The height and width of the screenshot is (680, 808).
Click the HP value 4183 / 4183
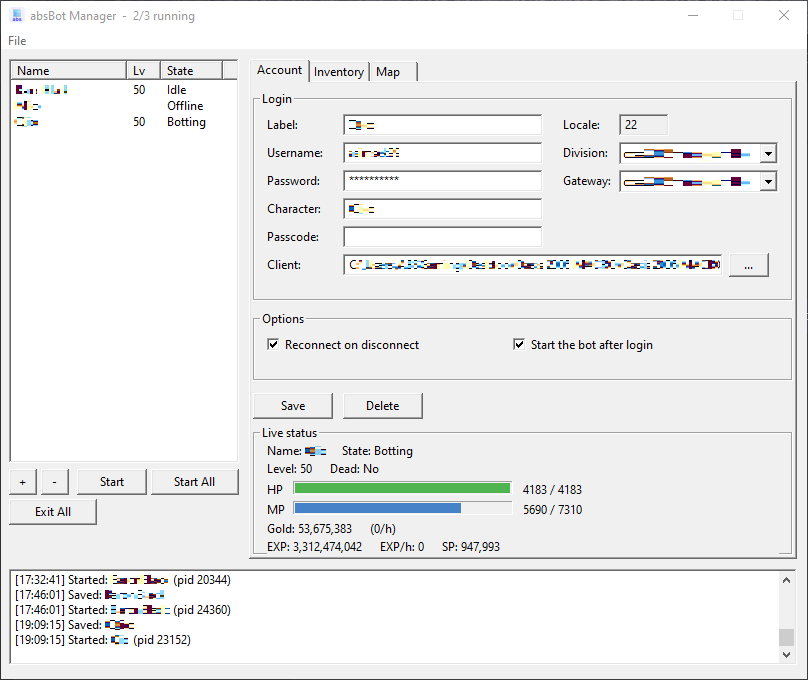(x=552, y=489)
